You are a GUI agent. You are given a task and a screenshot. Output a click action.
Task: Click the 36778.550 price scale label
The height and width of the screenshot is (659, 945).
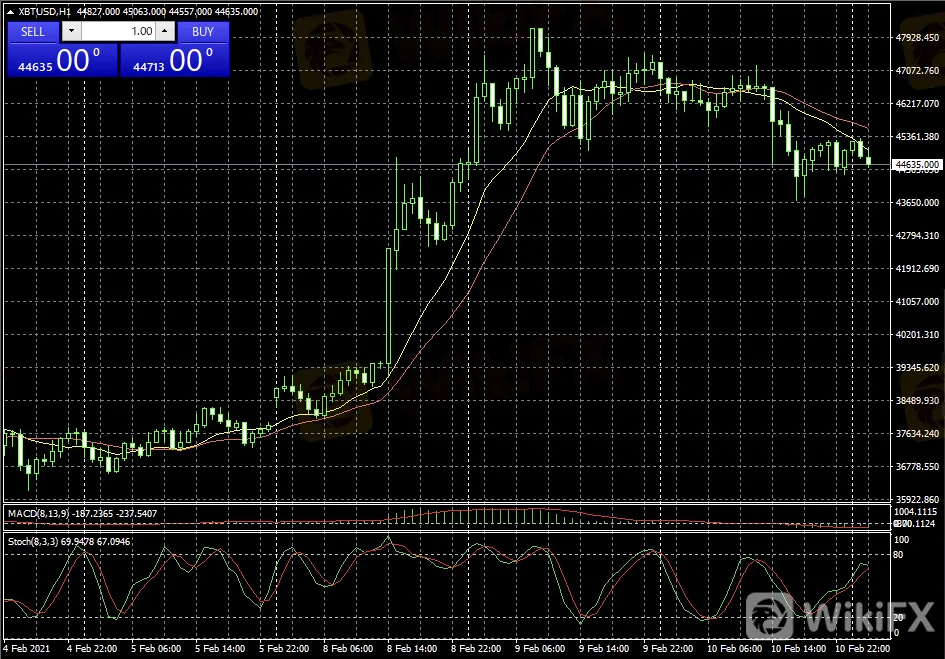917,467
